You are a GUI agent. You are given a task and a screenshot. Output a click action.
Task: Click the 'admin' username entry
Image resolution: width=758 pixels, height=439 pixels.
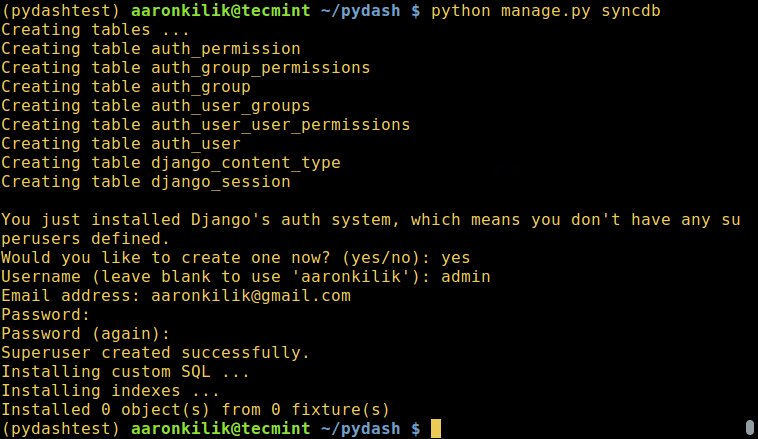pos(465,277)
